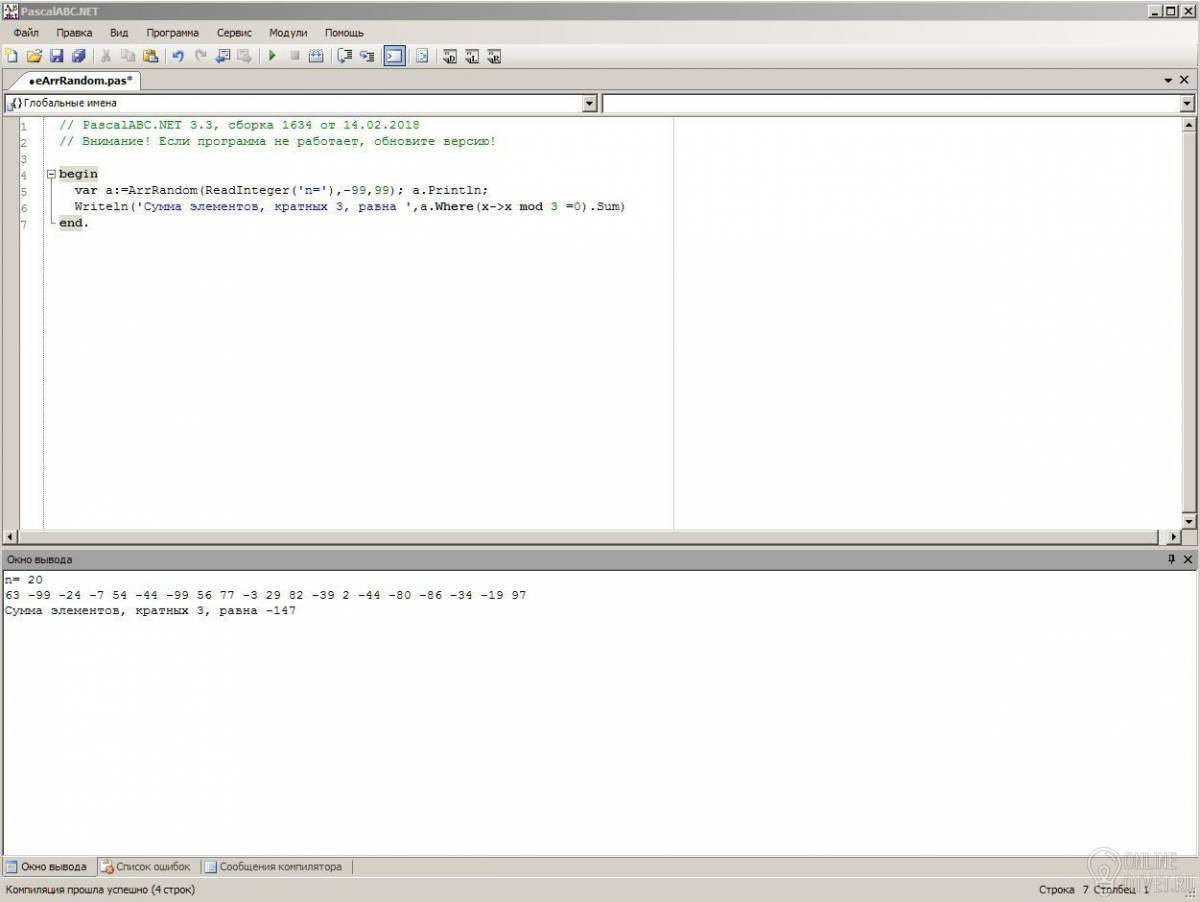Switch to the Сообщения компилятора tab
The height and width of the screenshot is (902, 1200).
tap(273, 867)
